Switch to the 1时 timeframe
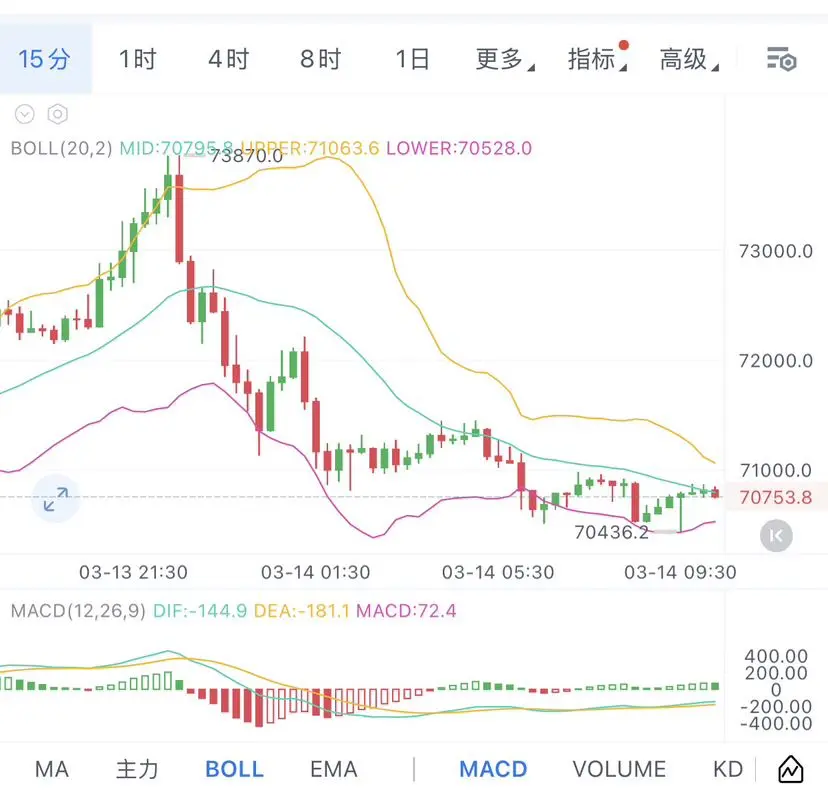 (x=137, y=59)
